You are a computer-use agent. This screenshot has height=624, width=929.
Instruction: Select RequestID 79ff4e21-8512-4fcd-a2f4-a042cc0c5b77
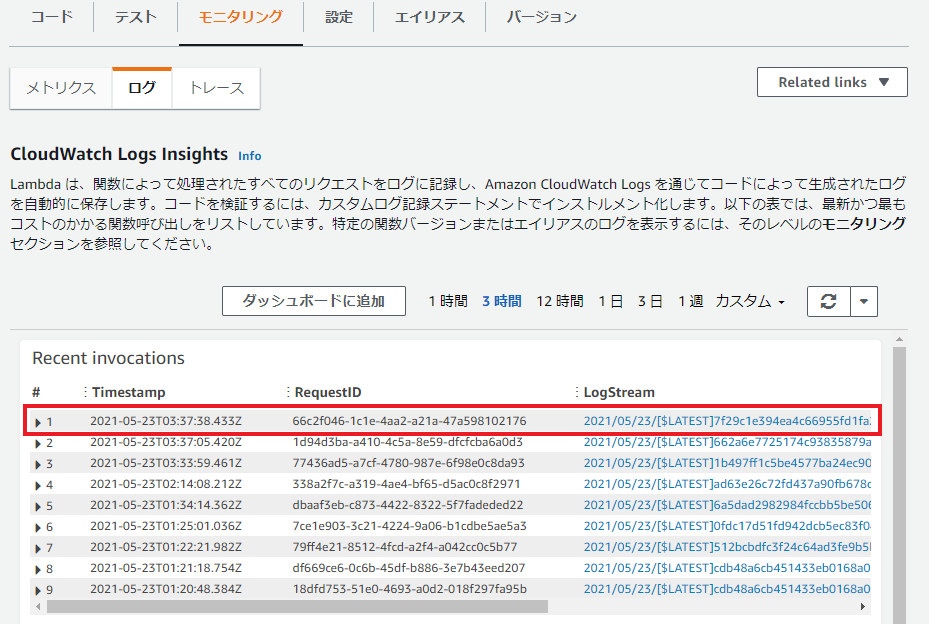point(405,547)
